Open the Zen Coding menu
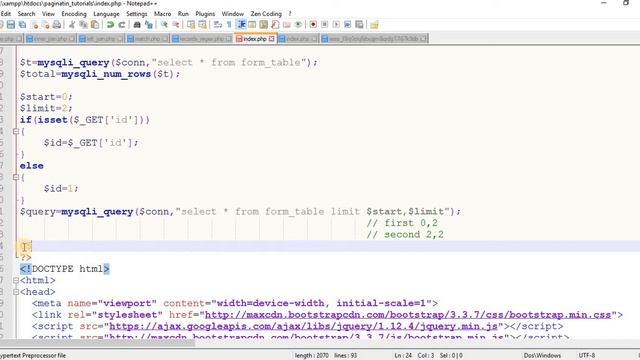 [x=266, y=14]
